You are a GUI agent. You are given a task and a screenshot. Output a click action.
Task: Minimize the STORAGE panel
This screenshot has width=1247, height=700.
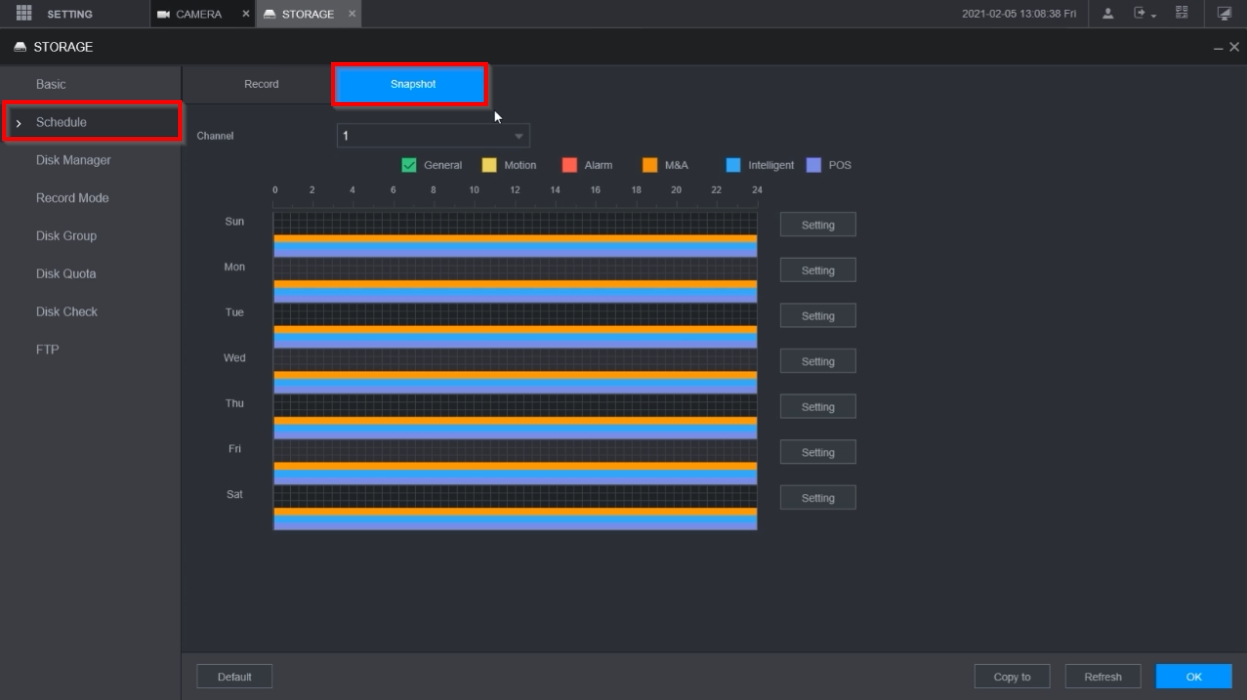(1218, 48)
